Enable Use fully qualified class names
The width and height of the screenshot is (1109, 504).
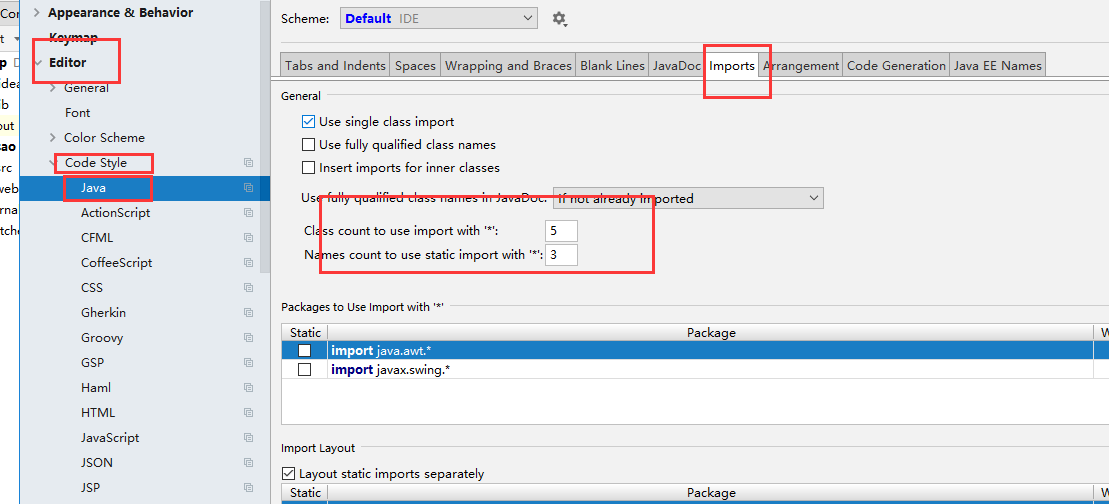click(308, 145)
